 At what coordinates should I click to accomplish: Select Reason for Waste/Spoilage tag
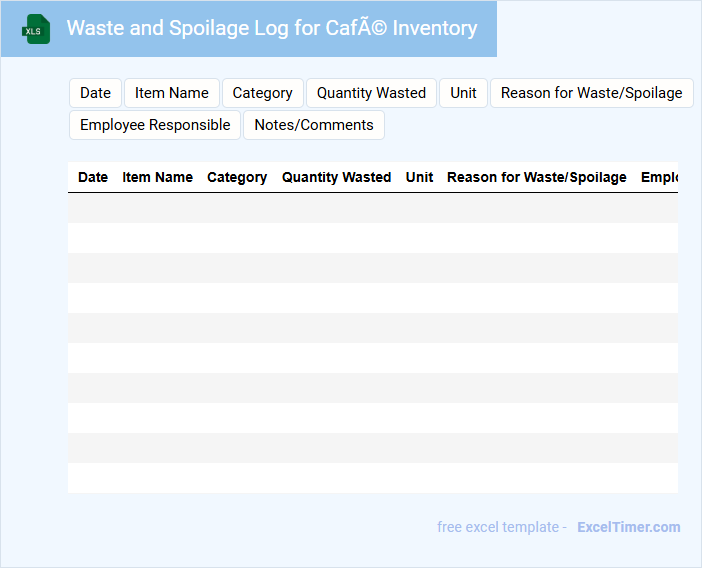591,93
